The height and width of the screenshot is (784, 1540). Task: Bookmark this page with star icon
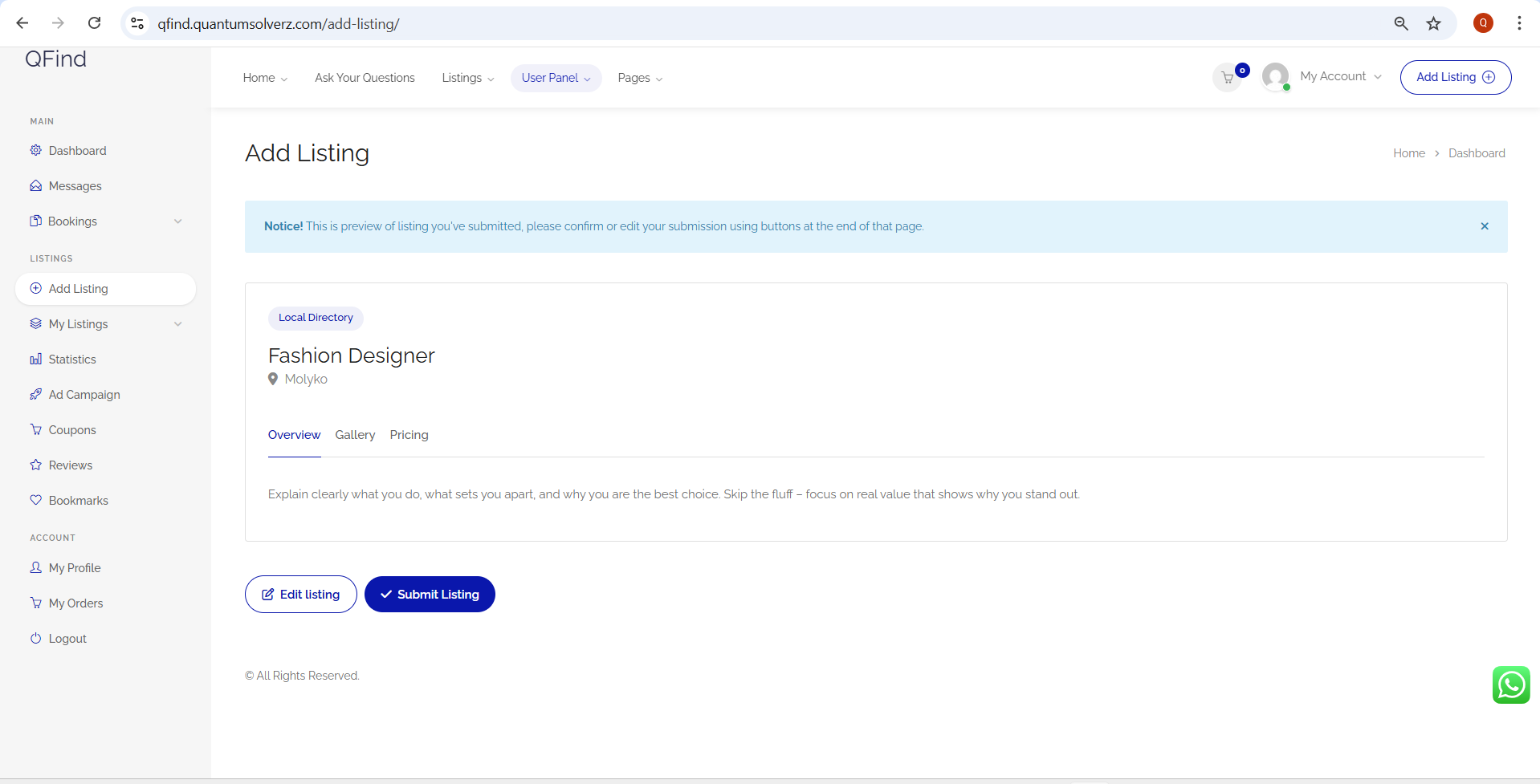tap(1433, 24)
